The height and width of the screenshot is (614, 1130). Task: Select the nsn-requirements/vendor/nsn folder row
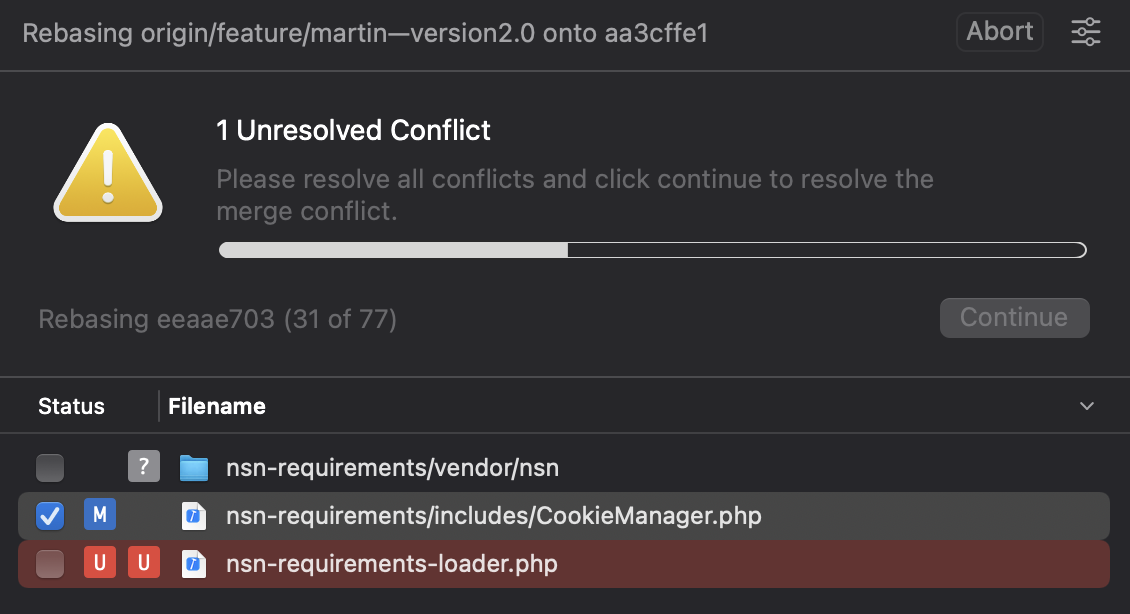point(700,467)
